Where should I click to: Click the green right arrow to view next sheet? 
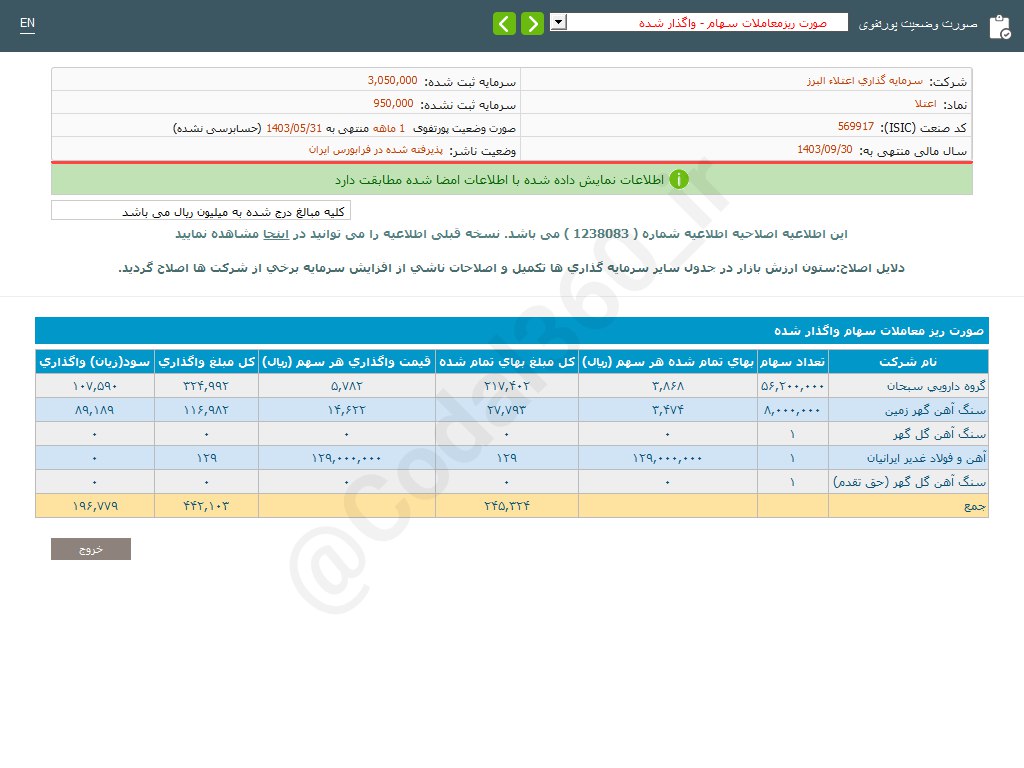click(x=532, y=23)
